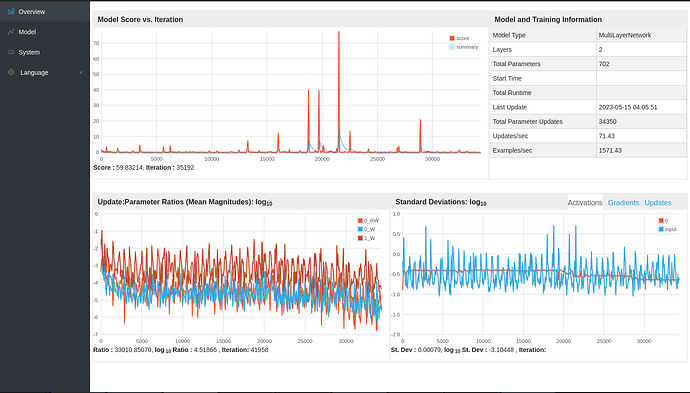Click the tallest score spike near iteration 21500
690x393 pixels.
tap(339, 33)
